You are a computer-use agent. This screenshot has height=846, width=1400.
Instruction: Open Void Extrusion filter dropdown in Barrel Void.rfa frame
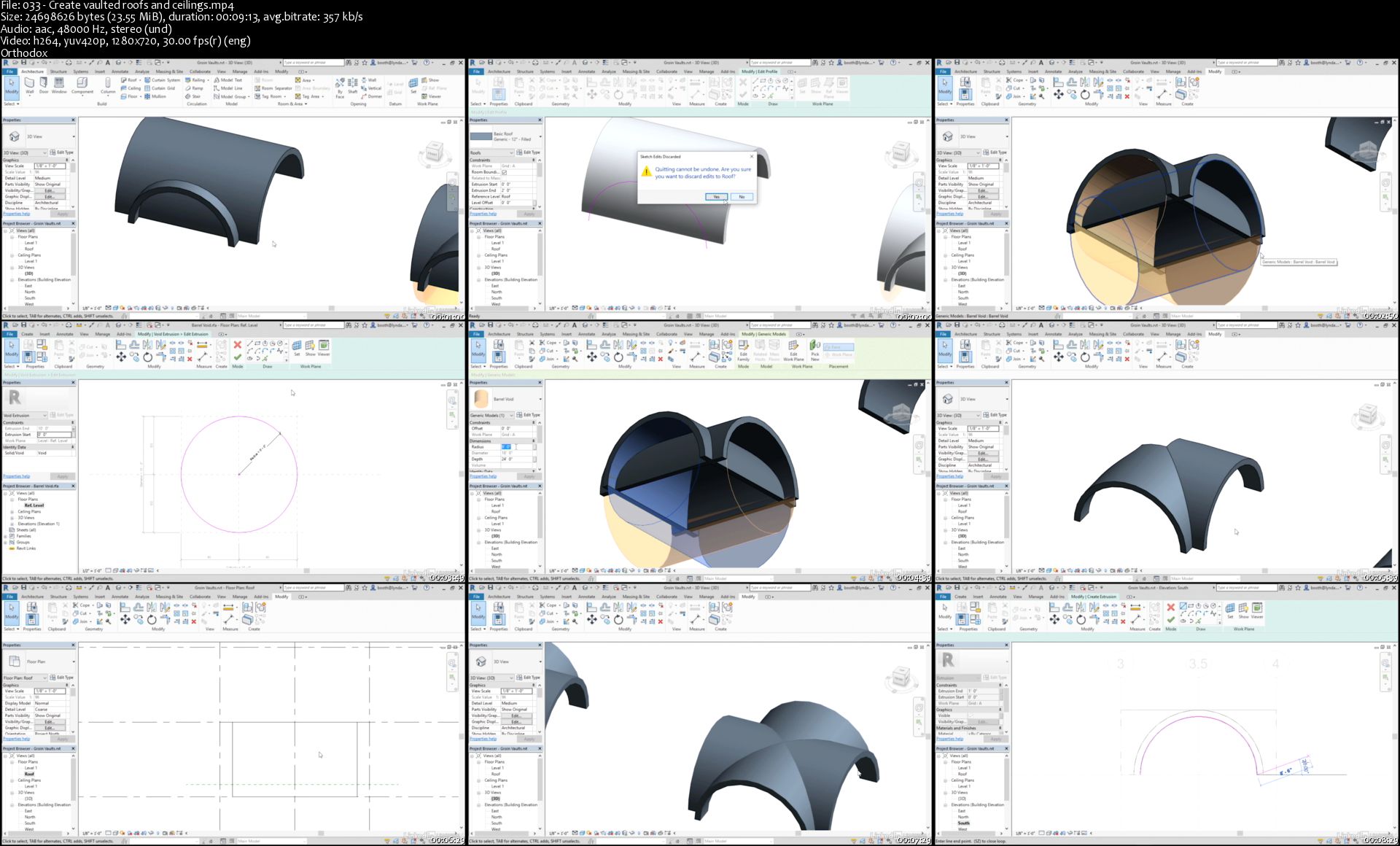pyautogui.click(x=25, y=415)
